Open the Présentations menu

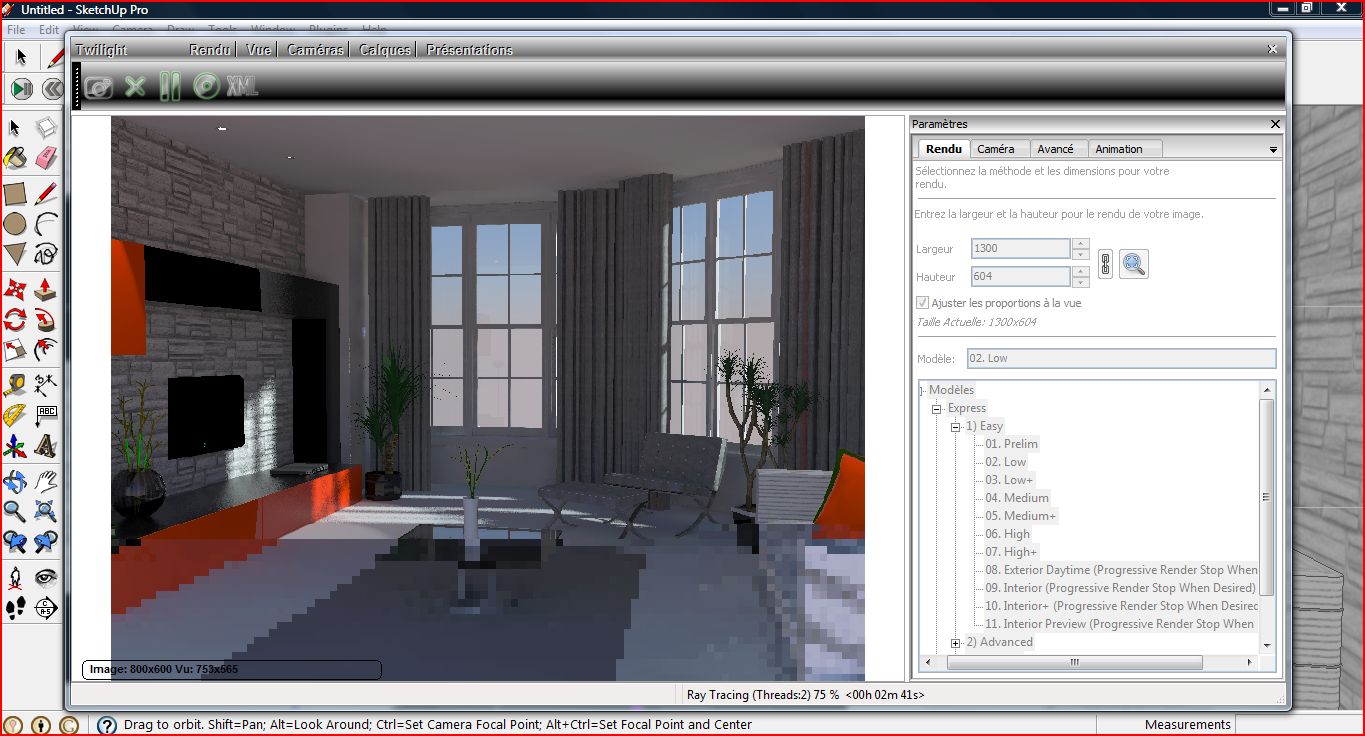pos(469,49)
